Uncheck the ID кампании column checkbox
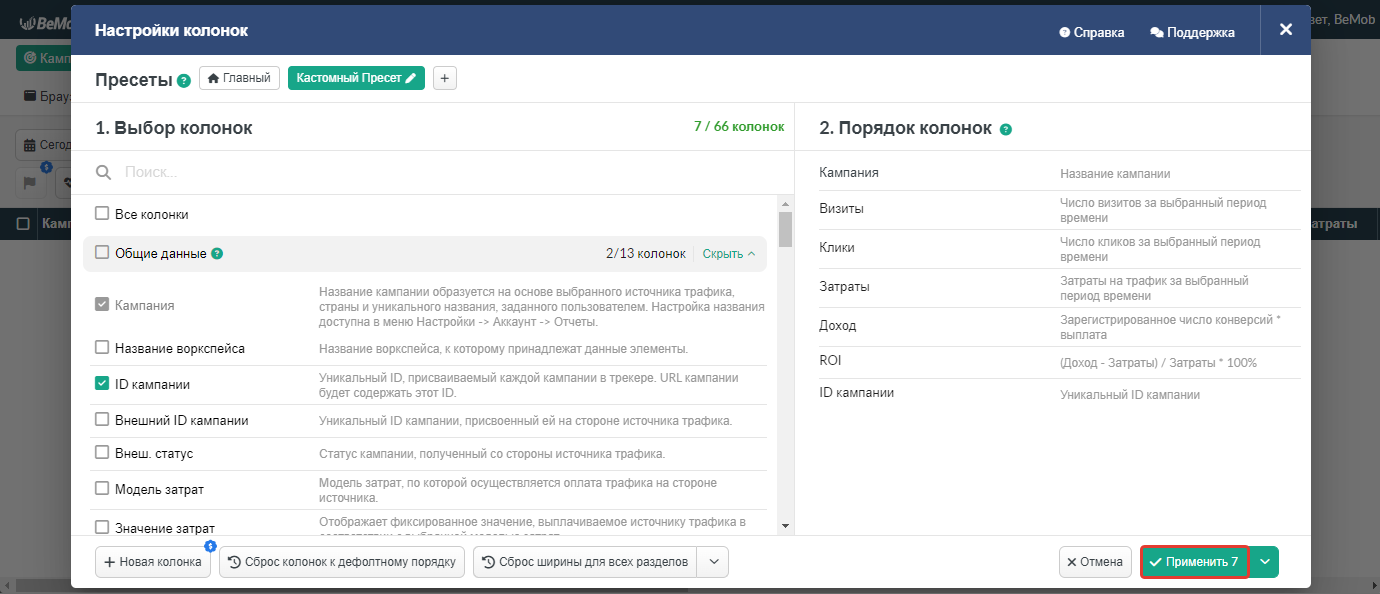Image resolution: width=1380 pixels, height=594 pixels. point(102,383)
